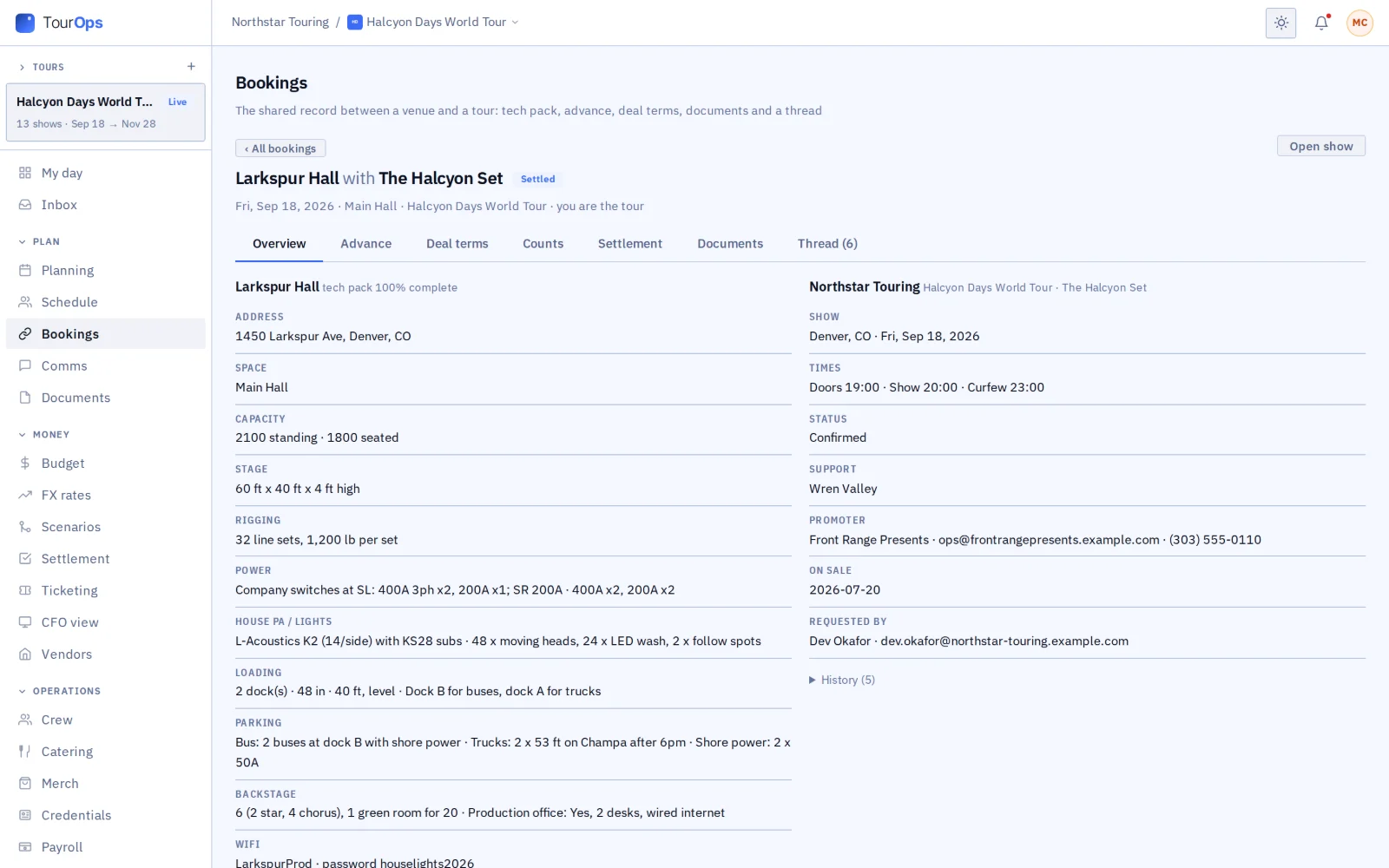Toggle the light/dark theme sun icon
This screenshot has width=1389, height=868.
point(1280,23)
